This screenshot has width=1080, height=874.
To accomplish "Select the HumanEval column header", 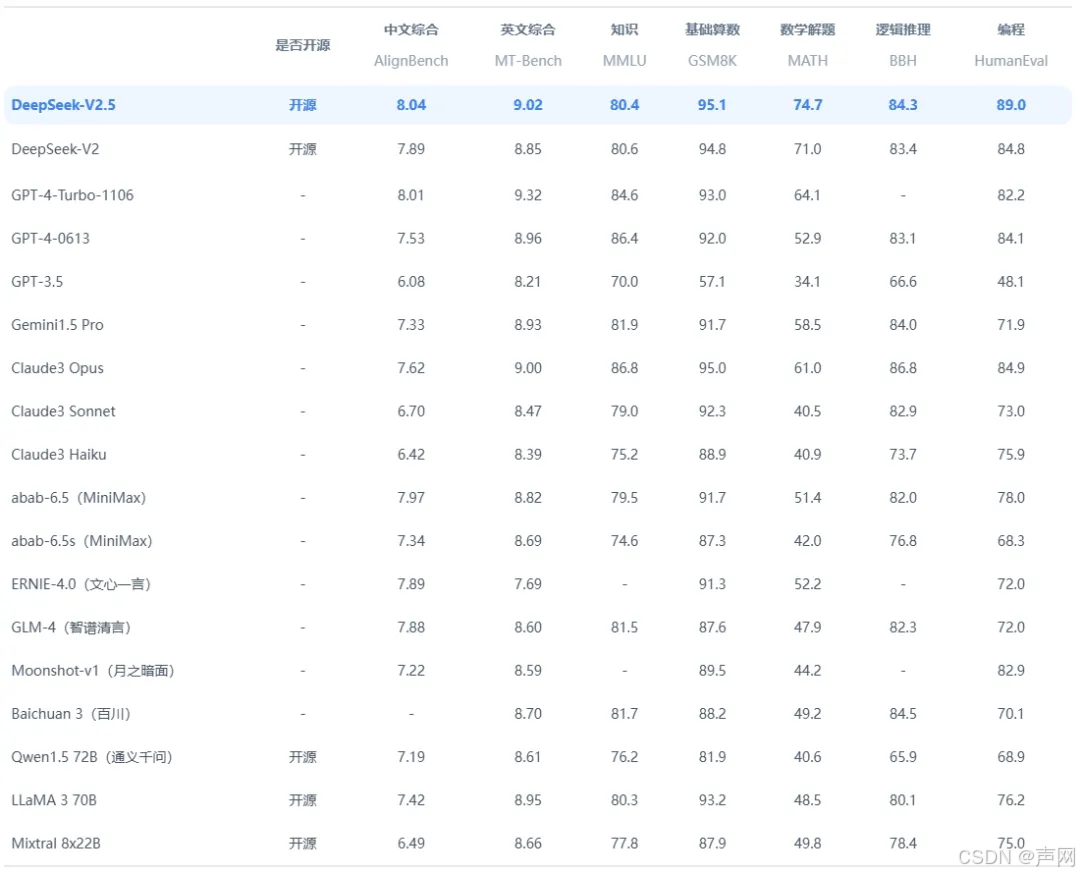I will (x=1011, y=61).
